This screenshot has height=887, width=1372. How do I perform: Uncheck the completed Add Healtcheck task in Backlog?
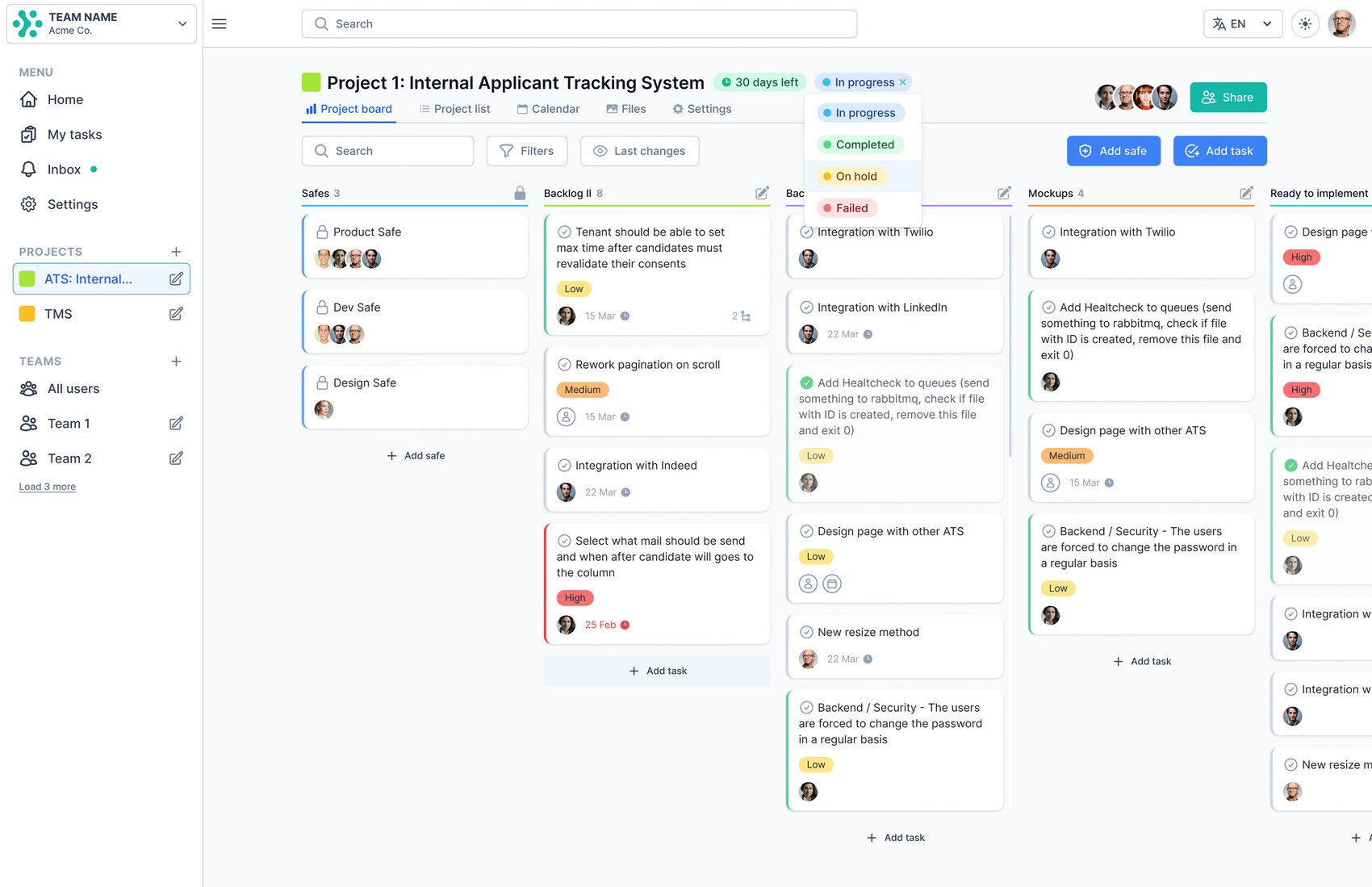click(806, 383)
